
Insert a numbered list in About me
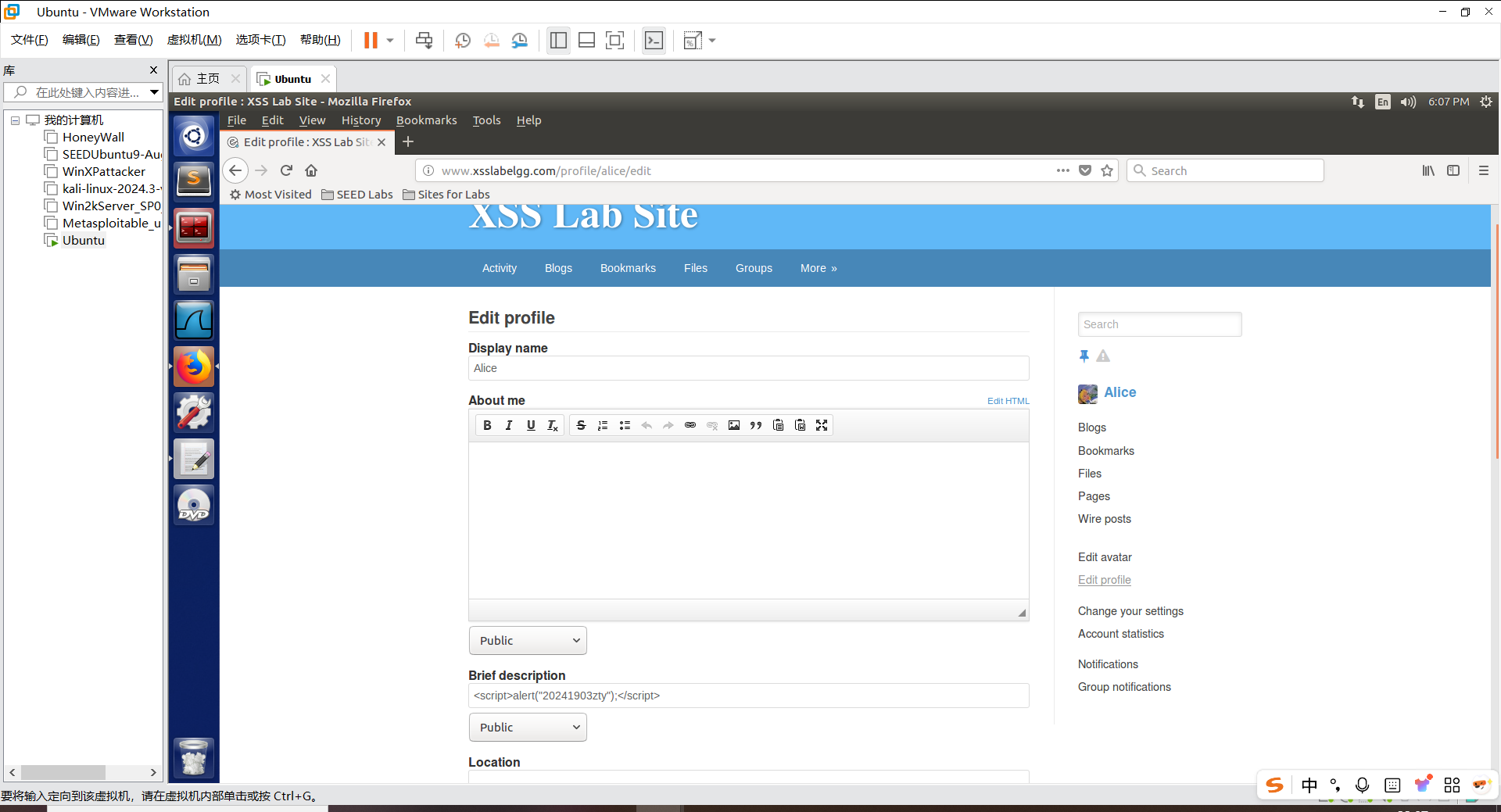[603, 425]
